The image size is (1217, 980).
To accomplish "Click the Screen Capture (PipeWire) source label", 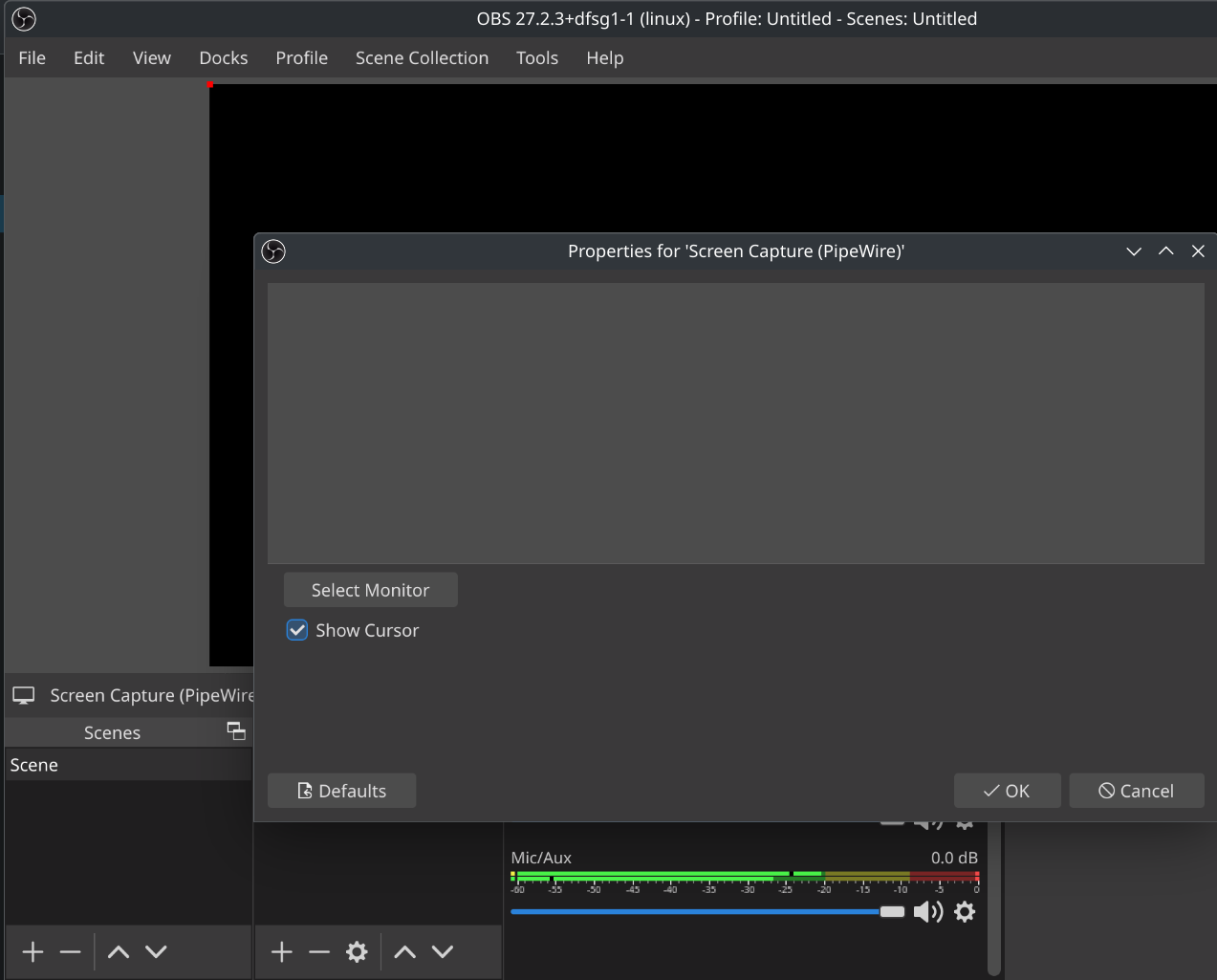I will [152, 695].
